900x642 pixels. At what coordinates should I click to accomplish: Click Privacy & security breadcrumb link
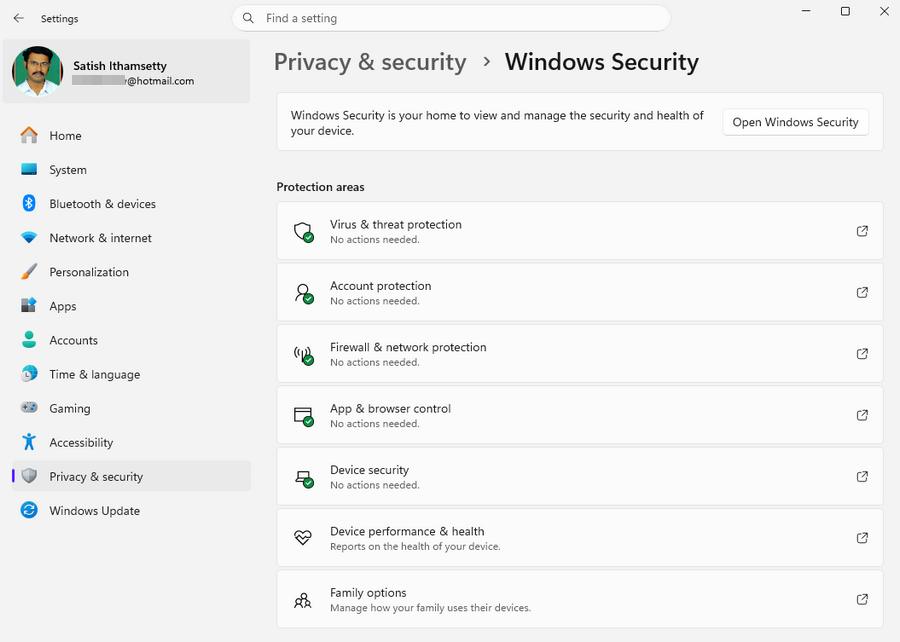coord(370,62)
